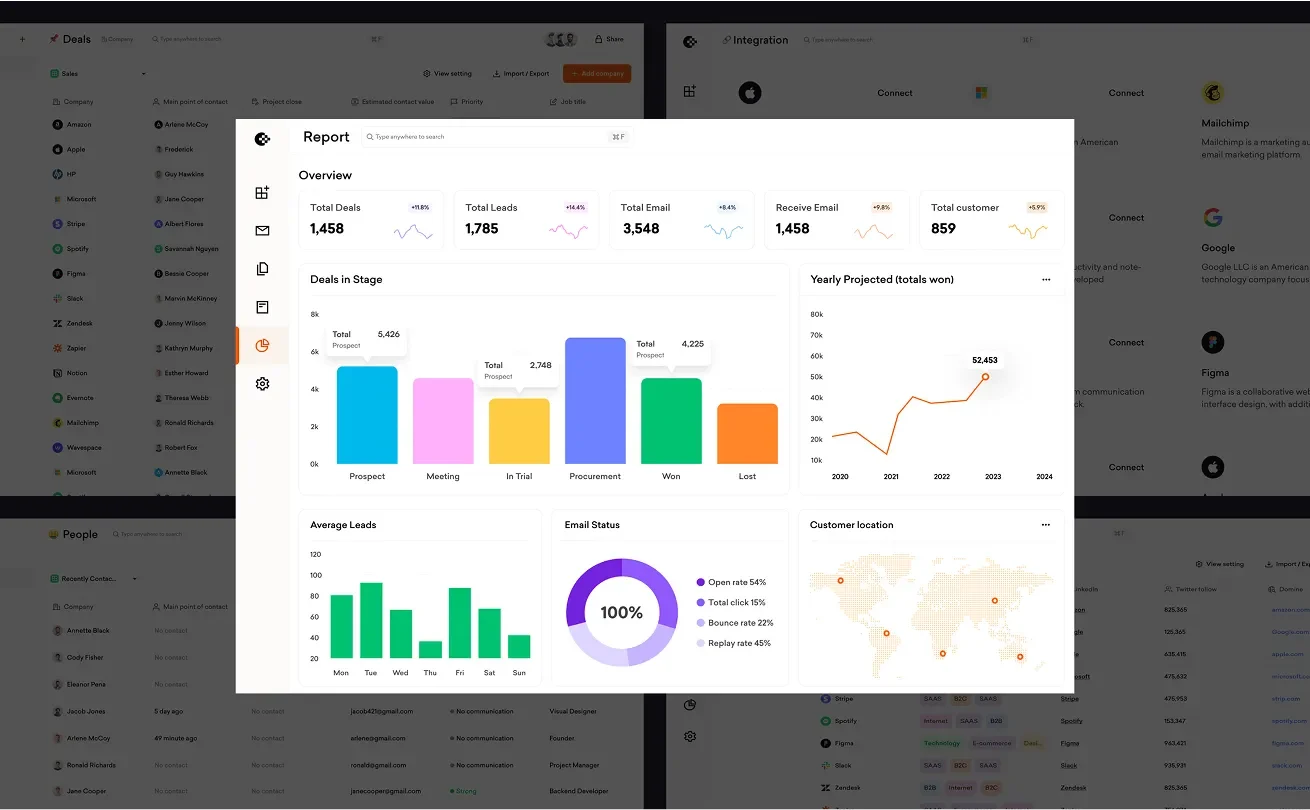This screenshot has width=1310, height=810.
Task: Click the Report search input field
Action: (497, 137)
